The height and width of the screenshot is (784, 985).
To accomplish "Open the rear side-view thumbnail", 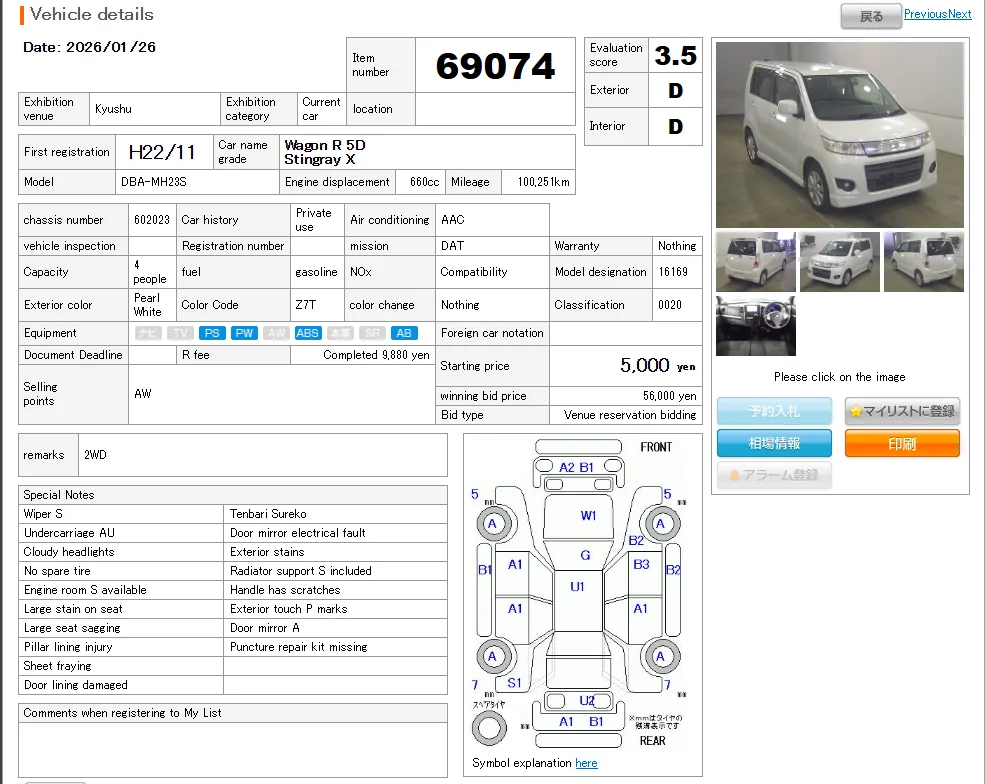I will coord(923,262).
